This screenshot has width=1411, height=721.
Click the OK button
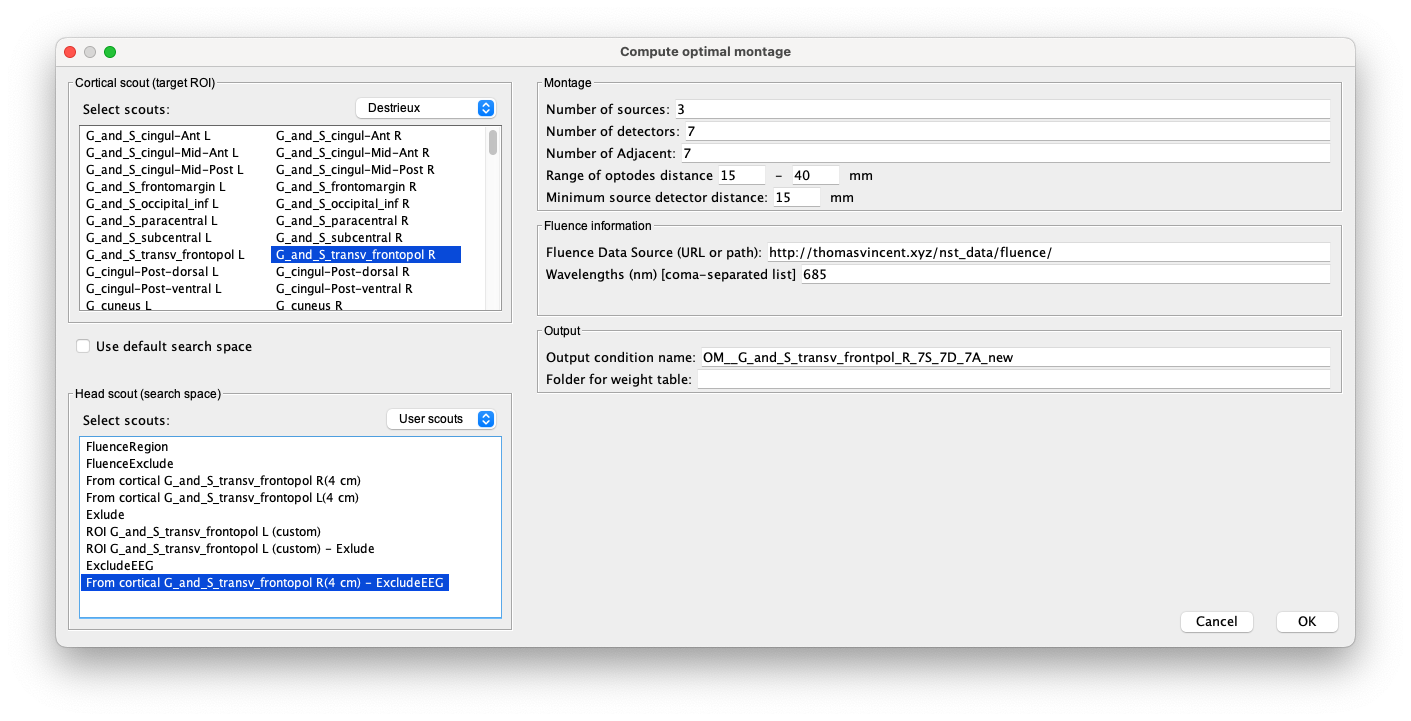coord(1307,621)
